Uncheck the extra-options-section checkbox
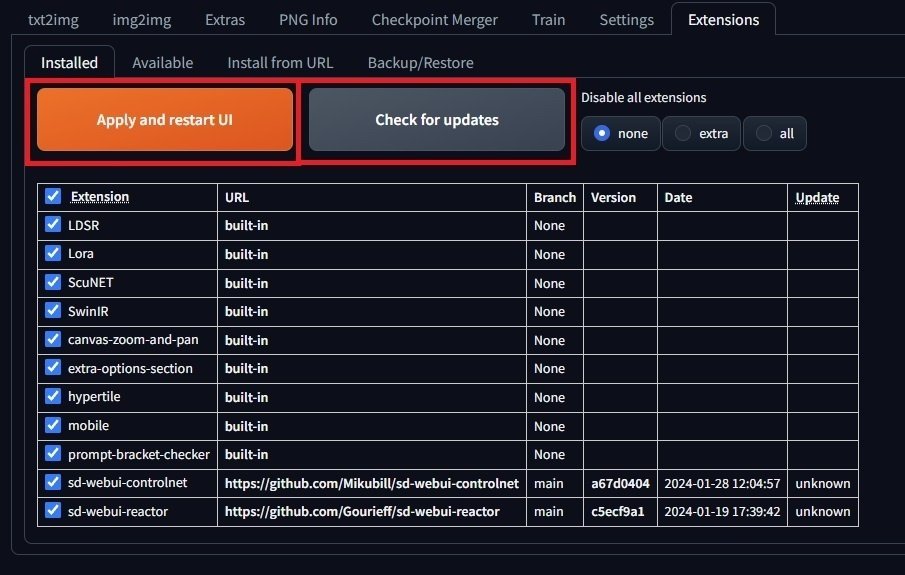The width and height of the screenshot is (905, 575). (53, 367)
